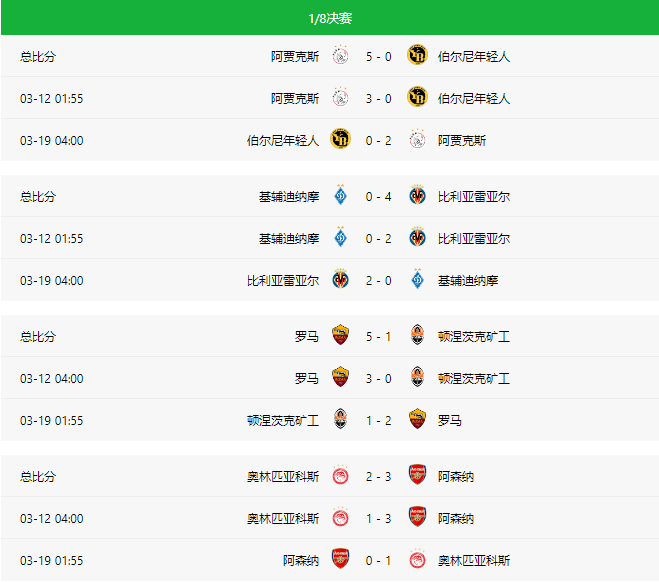This screenshot has width=659, height=582.
Task: Click Ajax crest in first aggregate row
Action: click(x=340, y=55)
